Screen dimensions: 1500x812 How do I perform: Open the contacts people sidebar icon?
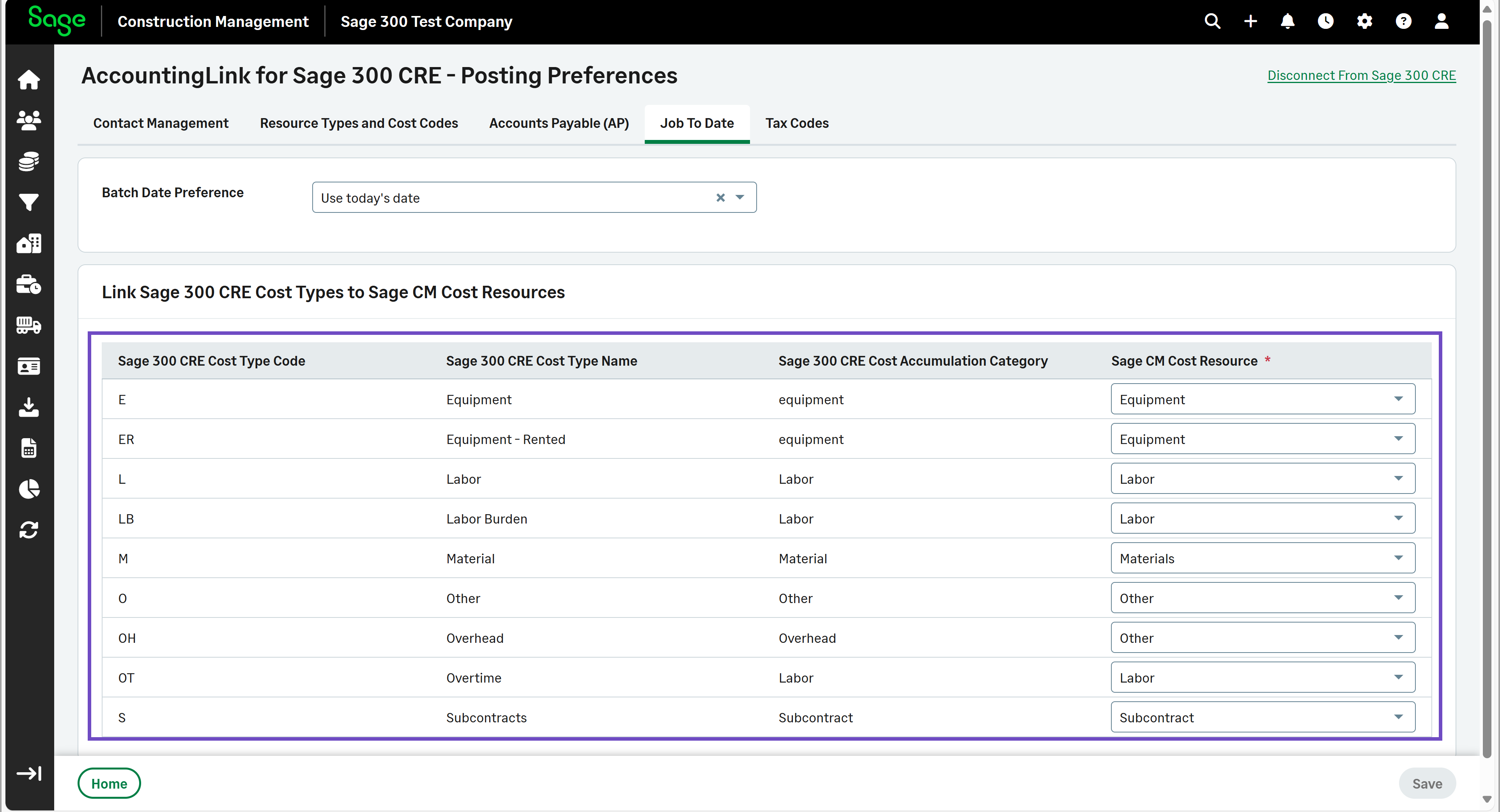click(x=28, y=120)
